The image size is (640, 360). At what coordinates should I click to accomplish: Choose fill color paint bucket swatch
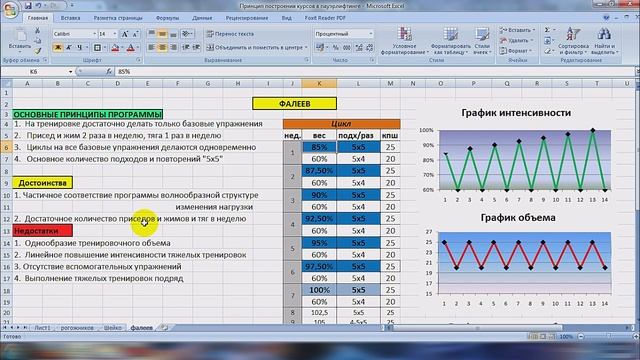[115, 48]
